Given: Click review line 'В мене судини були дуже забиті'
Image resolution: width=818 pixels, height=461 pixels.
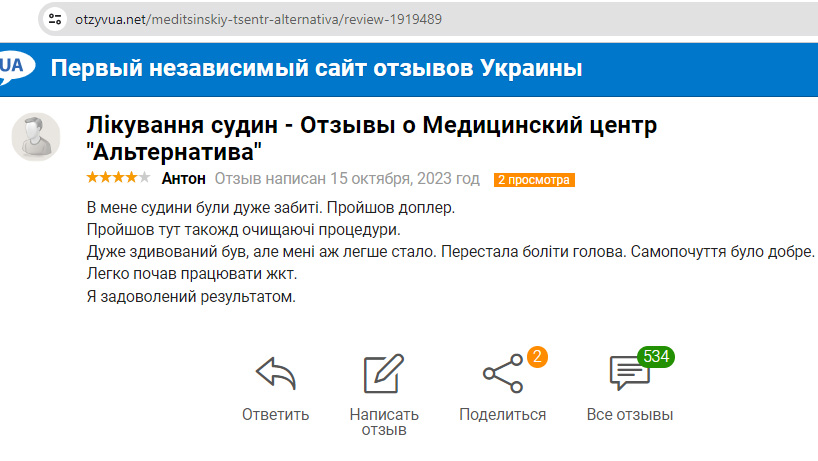Looking at the screenshot, I should pyautogui.click(x=204, y=208).
